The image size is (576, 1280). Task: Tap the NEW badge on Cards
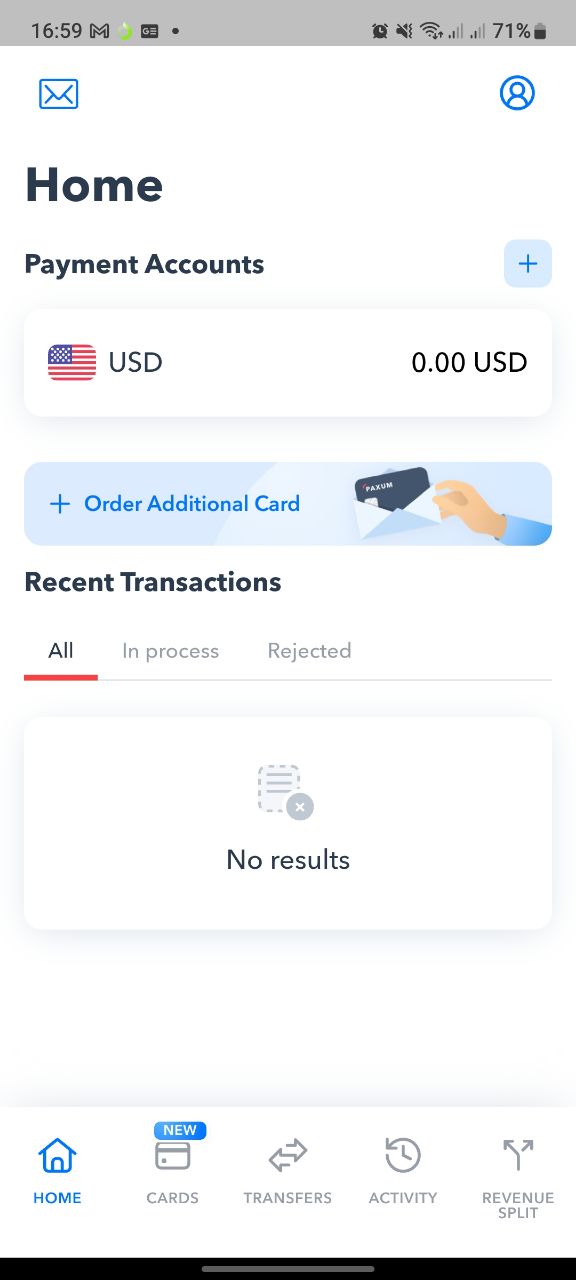pyautogui.click(x=180, y=1130)
